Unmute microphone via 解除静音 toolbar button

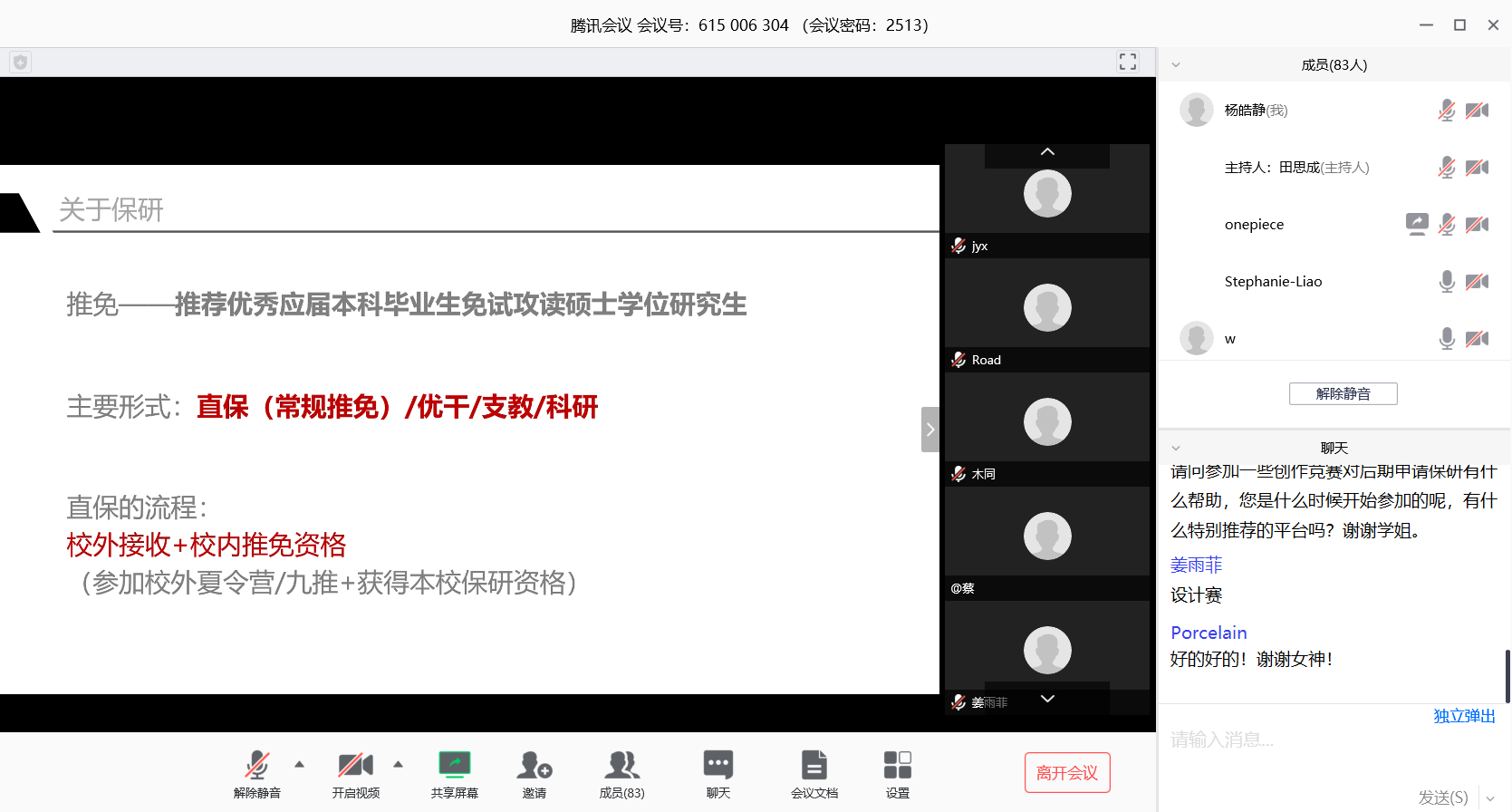257,766
